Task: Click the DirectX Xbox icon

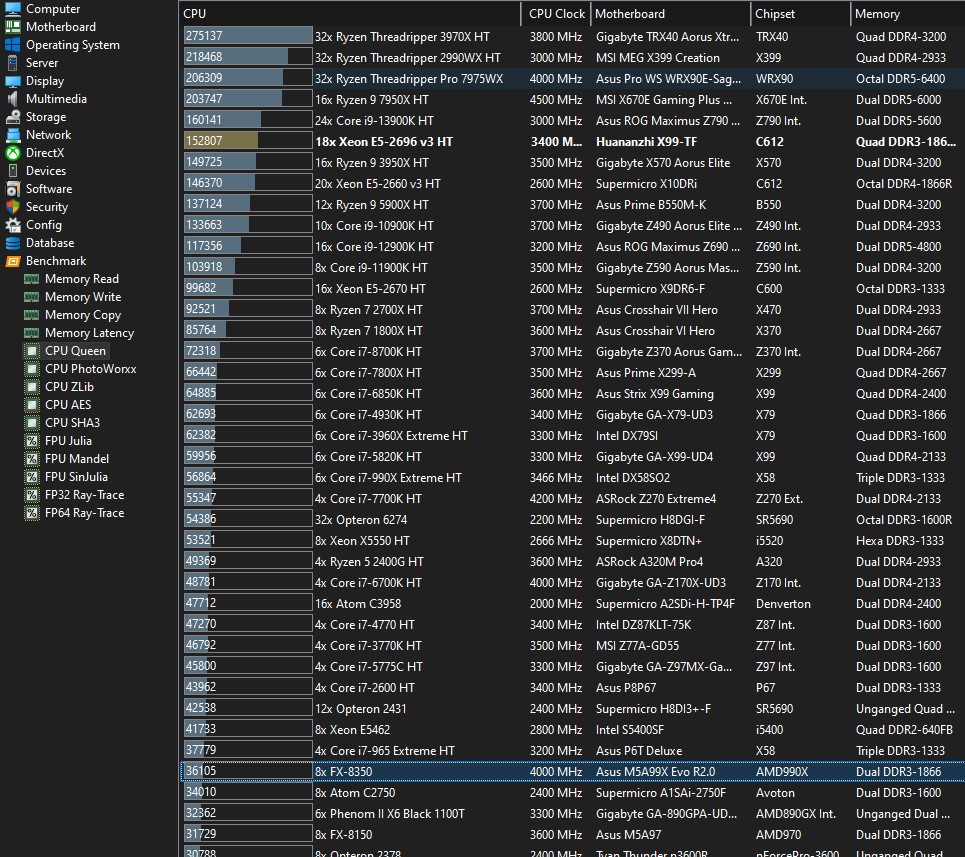Action: coord(13,153)
